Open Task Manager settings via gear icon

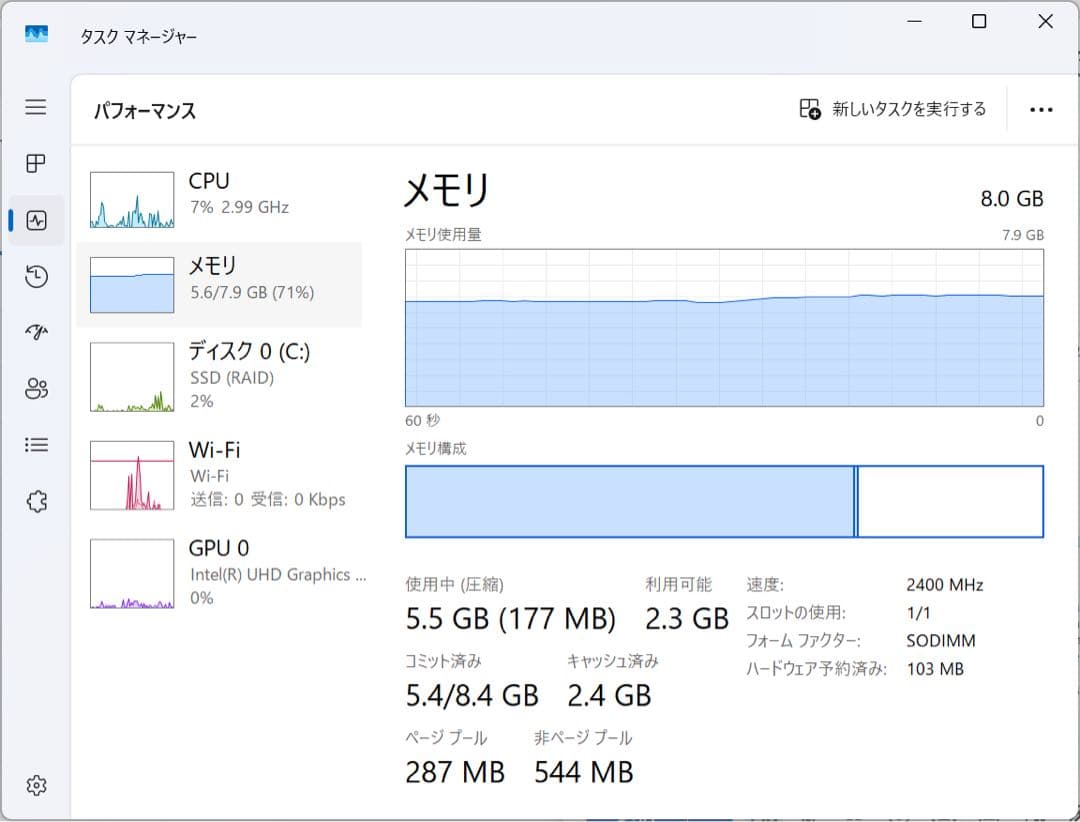[x=35, y=786]
